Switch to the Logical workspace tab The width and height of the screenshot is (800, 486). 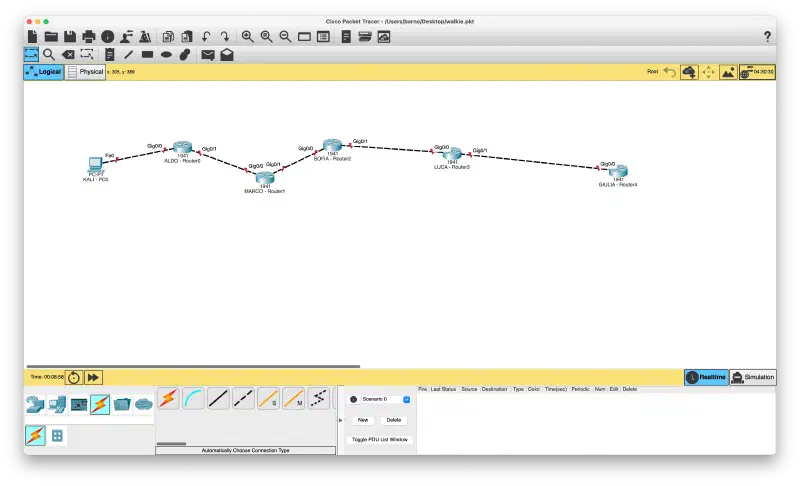point(44,72)
